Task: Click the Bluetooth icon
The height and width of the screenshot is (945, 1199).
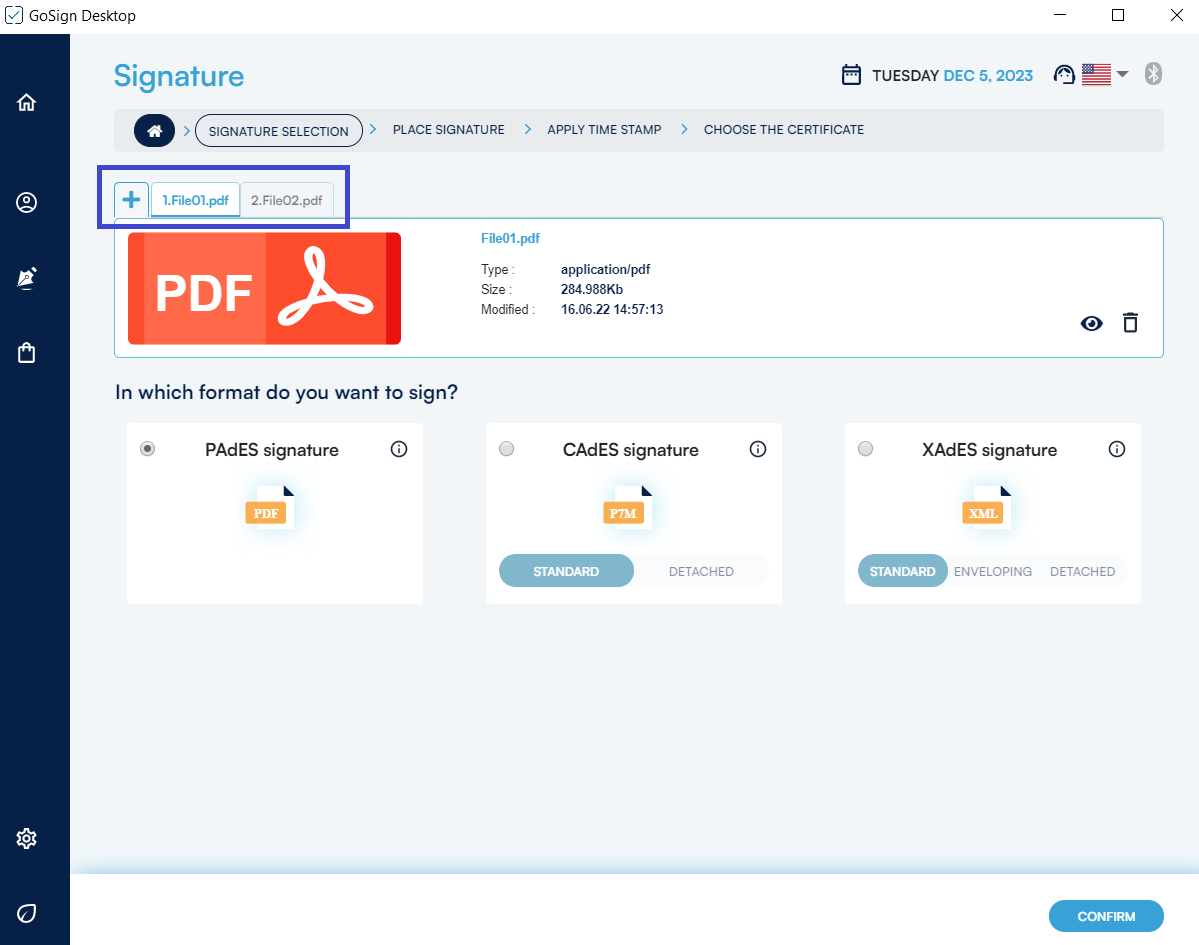Action: [x=1152, y=74]
